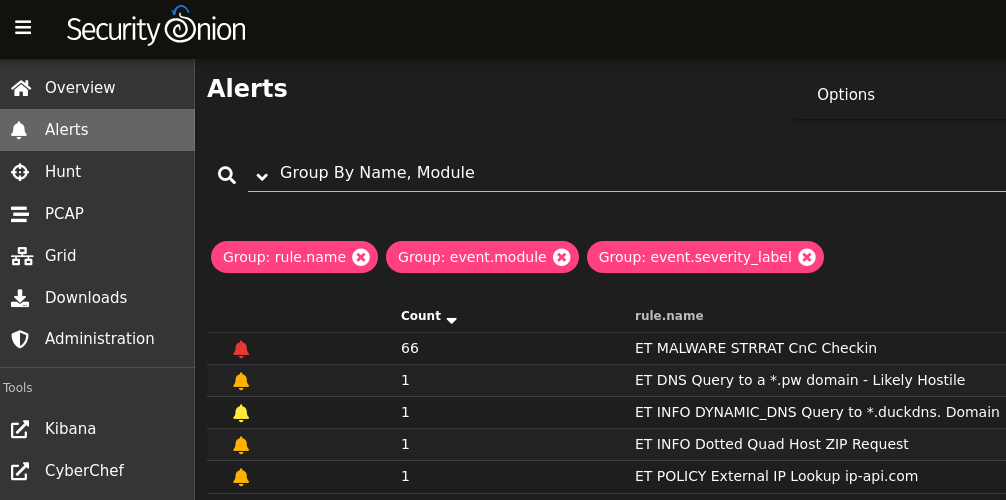Screen dimensions: 1006x500
Task: Click the Tools section label
Action: [18, 388]
